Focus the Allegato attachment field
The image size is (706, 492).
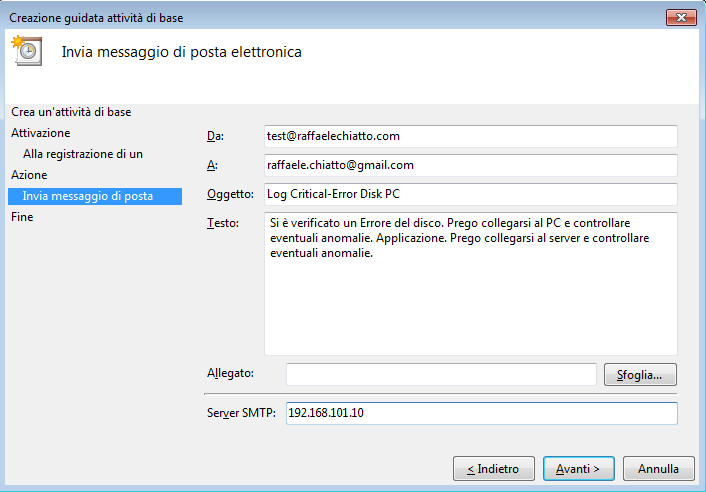click(441, 375)
